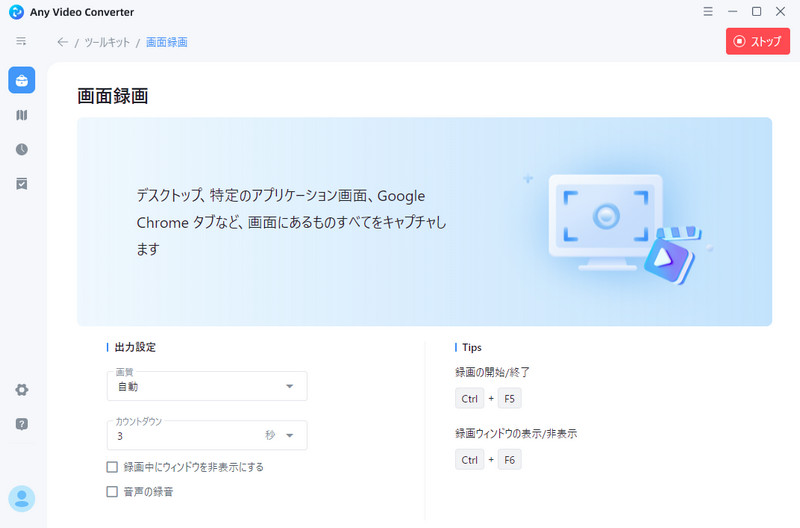Click the Tips section label
The image size is (800, 528).
(x=471, y=347)
